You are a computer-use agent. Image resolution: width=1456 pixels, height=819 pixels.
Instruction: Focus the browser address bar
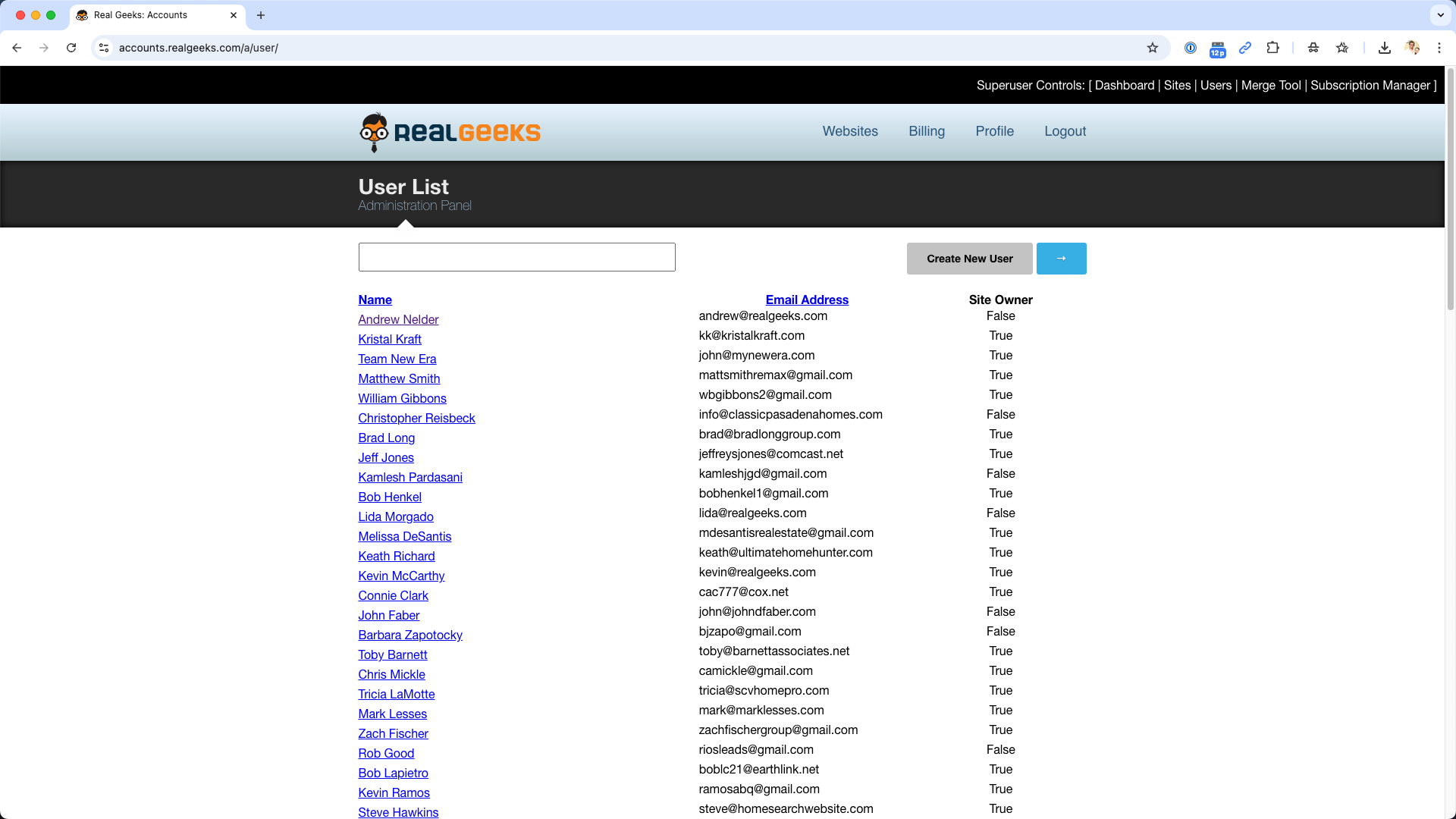pyautogui.click(x=629, y=48)
